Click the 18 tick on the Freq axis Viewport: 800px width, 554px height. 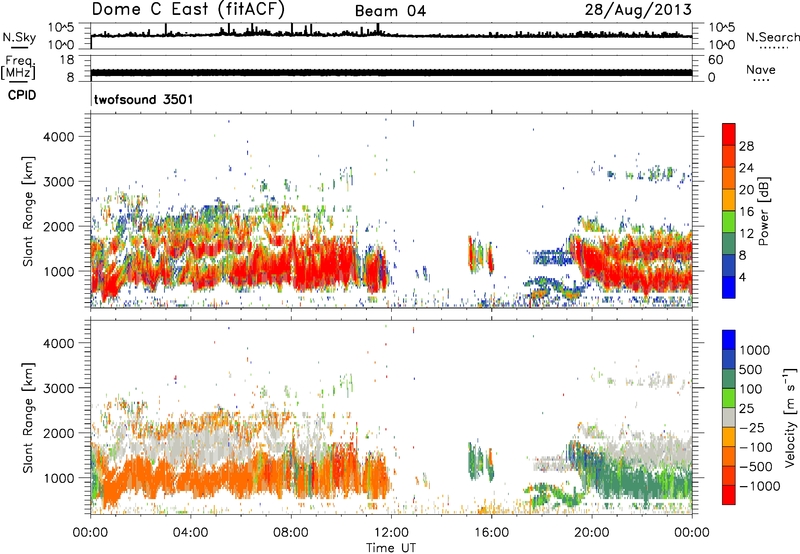tap(66, 60)
